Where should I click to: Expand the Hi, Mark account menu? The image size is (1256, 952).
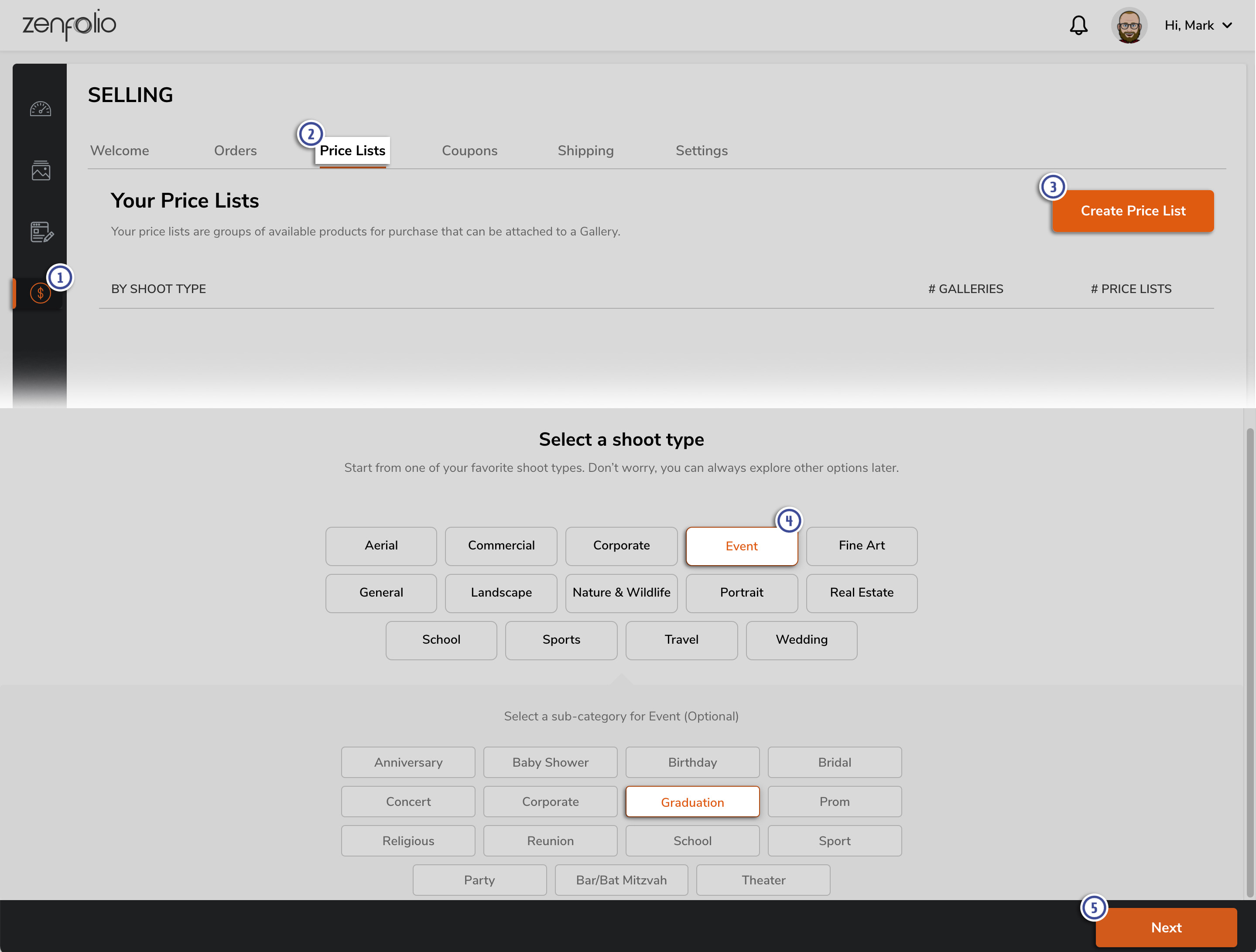(x=1198, y=26)
